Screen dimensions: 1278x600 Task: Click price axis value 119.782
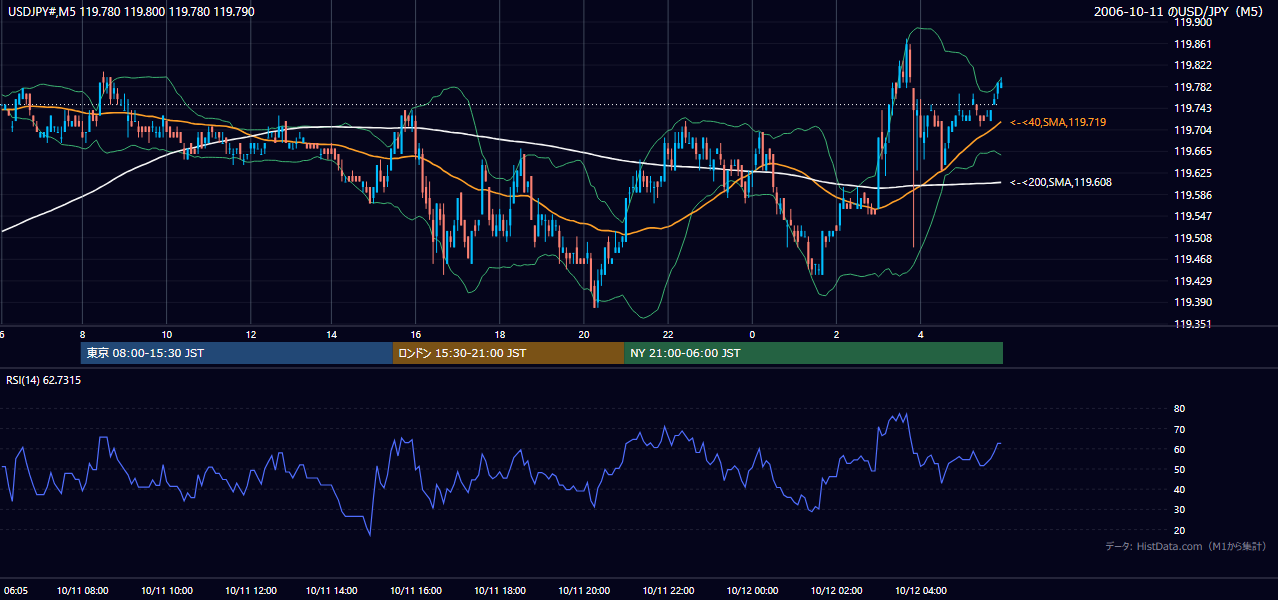coord(1191,87)
